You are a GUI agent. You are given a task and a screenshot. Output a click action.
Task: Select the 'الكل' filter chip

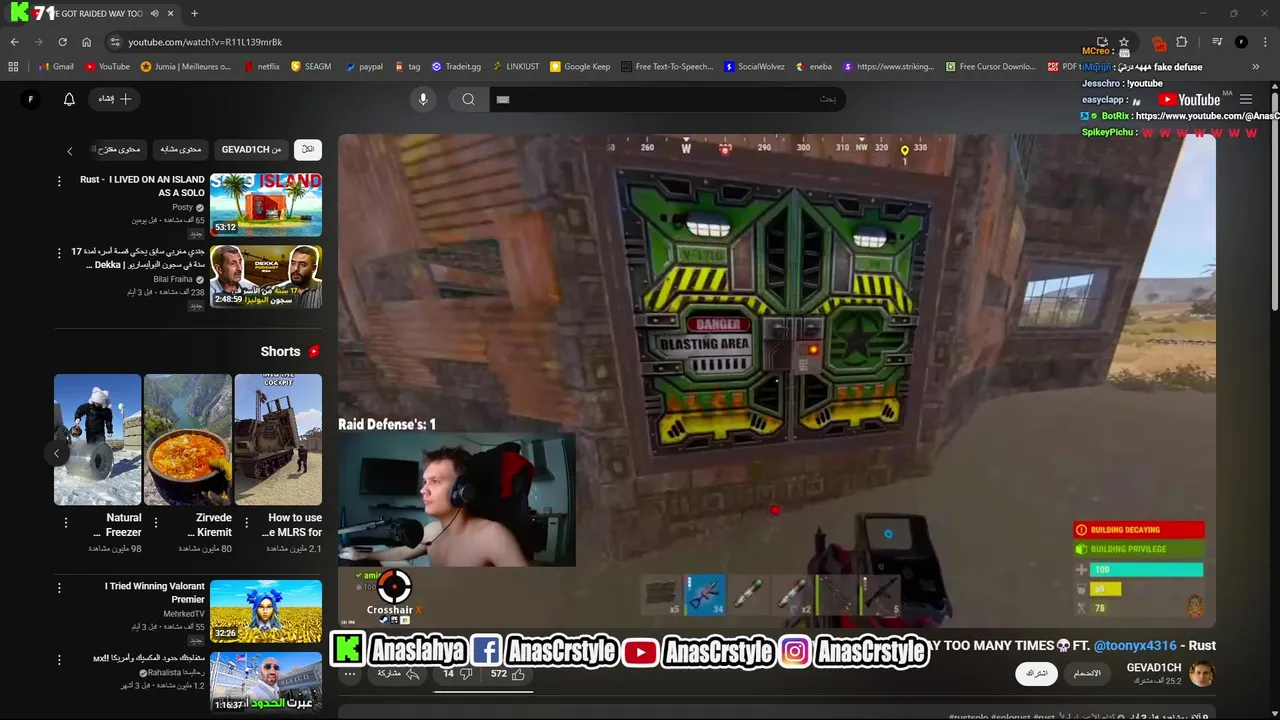308,149
